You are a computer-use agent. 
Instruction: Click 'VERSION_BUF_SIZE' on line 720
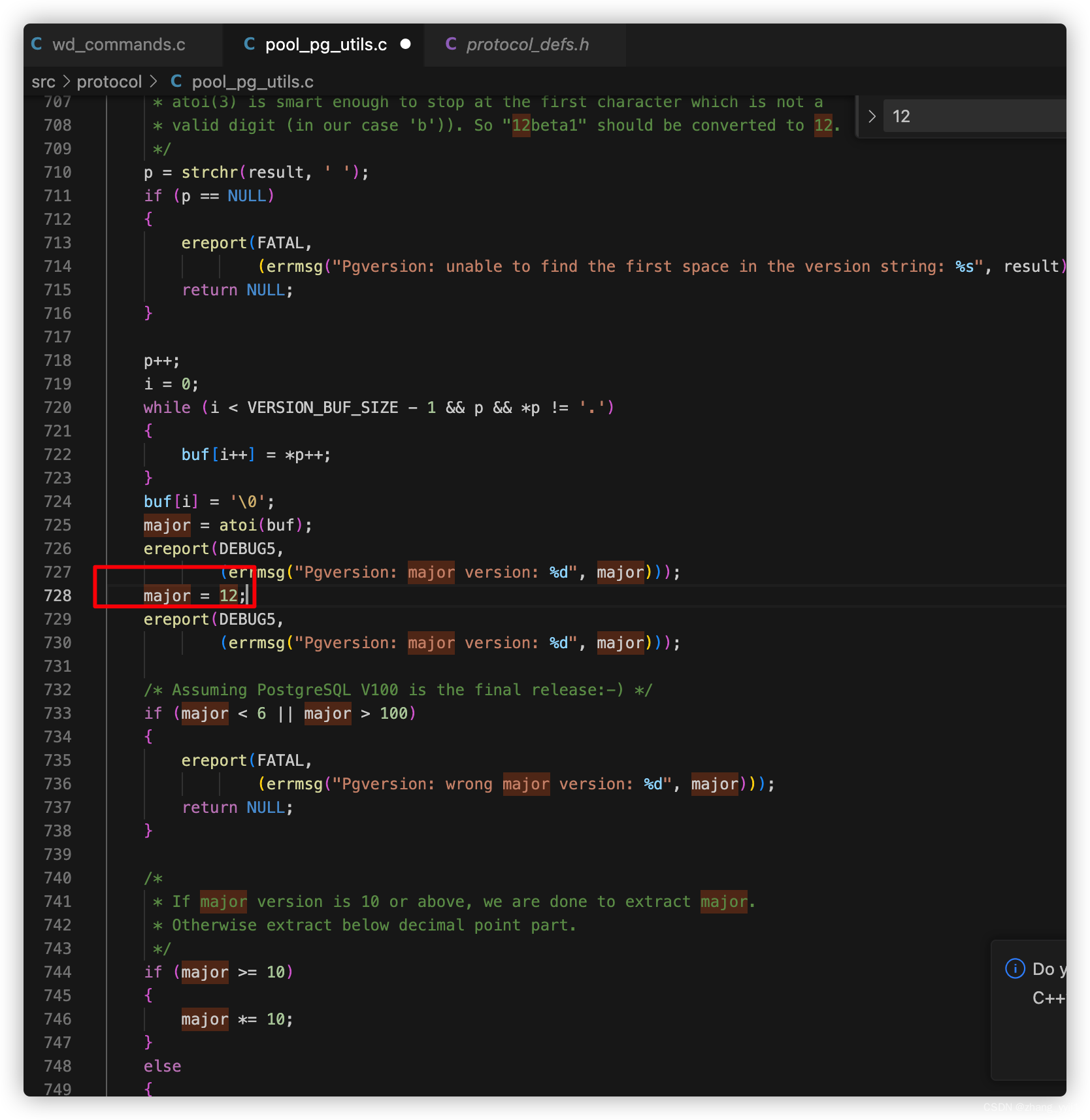pyautogui.click(x=322, y=407)
